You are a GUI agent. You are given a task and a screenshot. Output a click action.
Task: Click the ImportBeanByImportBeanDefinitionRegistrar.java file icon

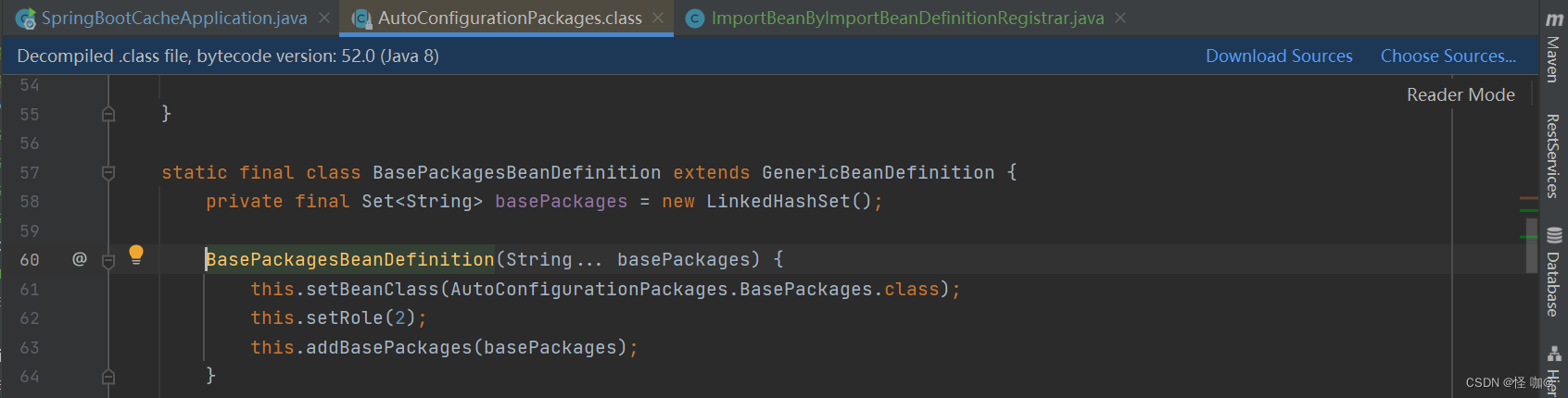coord(695,18)
